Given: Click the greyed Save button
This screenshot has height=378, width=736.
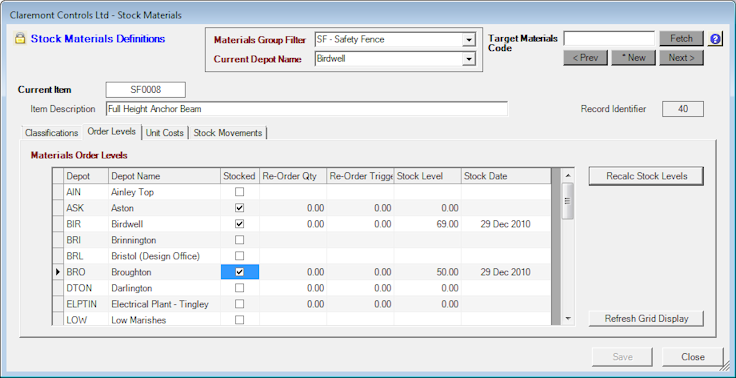Looking at the screenshot, I should [x=622, y=357].
